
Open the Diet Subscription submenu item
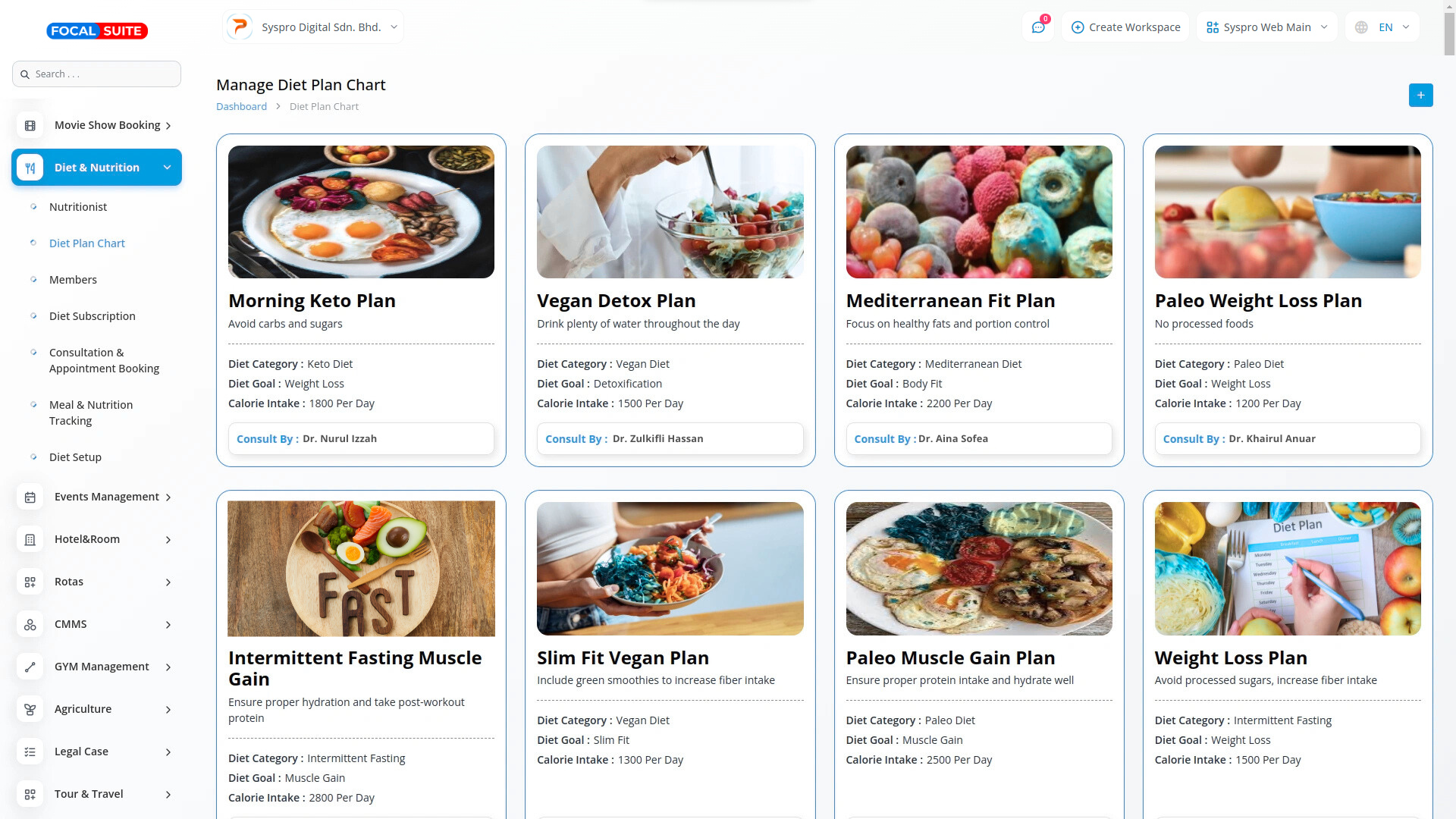(93, 316)
